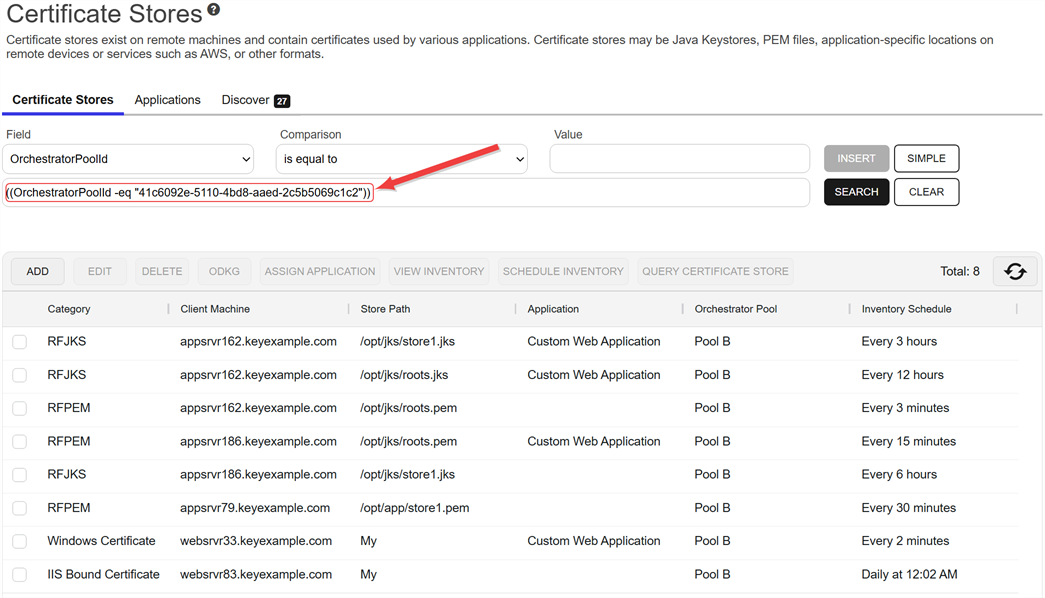Click the 'Every 15 minutes' cell
Screen dimensions: 1045x598
tap(908, 441)
